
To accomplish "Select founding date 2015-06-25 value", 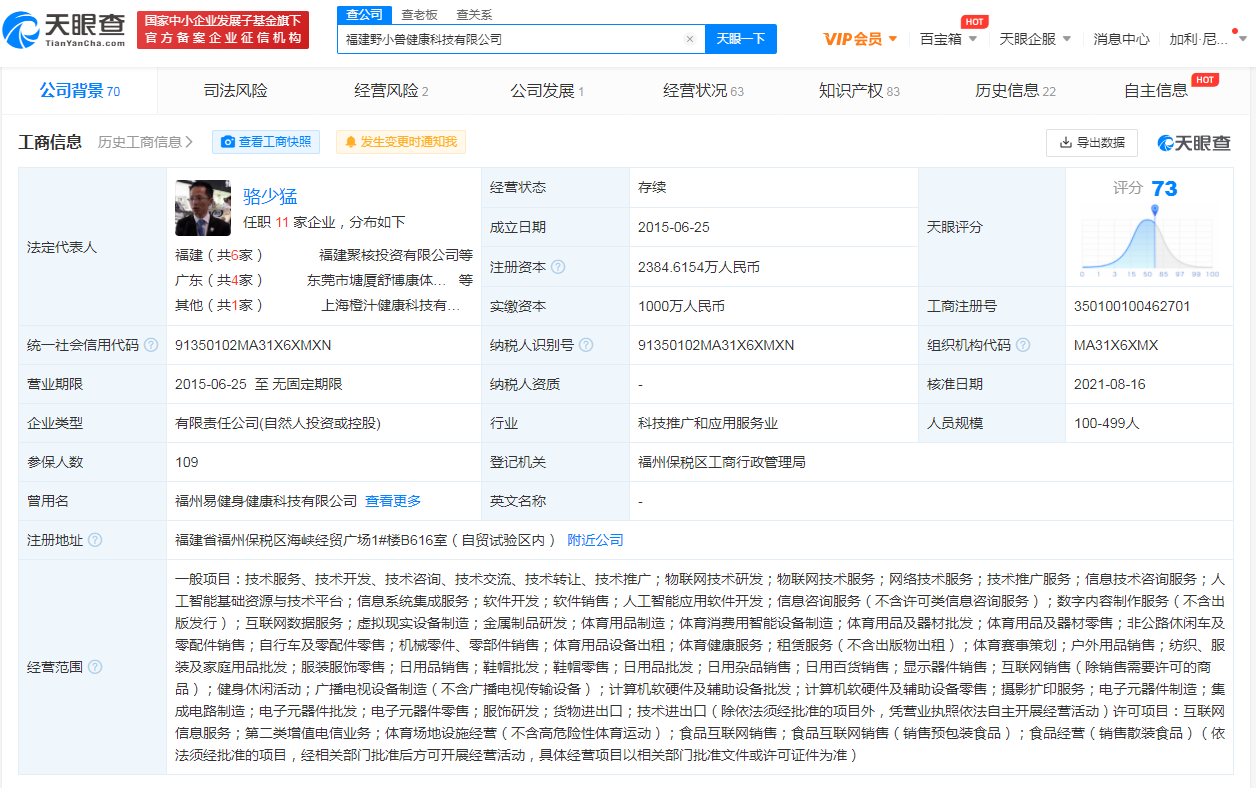I will [674, 227].
